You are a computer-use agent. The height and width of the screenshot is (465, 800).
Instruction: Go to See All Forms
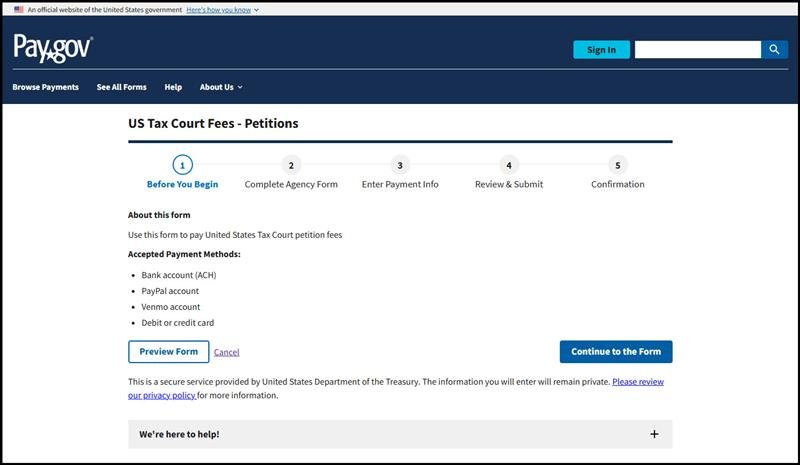coord(121,87)
